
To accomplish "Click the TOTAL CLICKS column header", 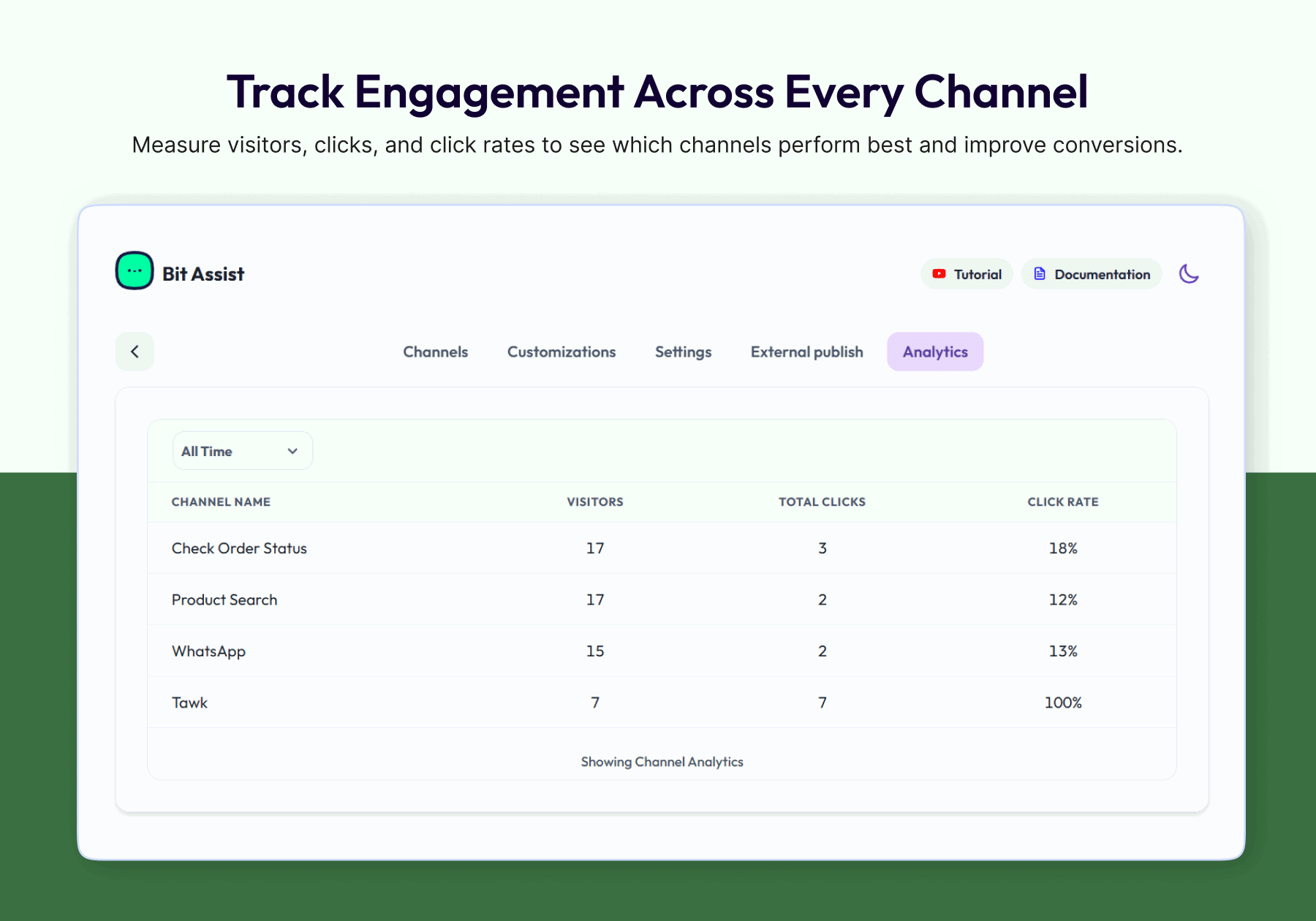I will click(x=822, y=502).
